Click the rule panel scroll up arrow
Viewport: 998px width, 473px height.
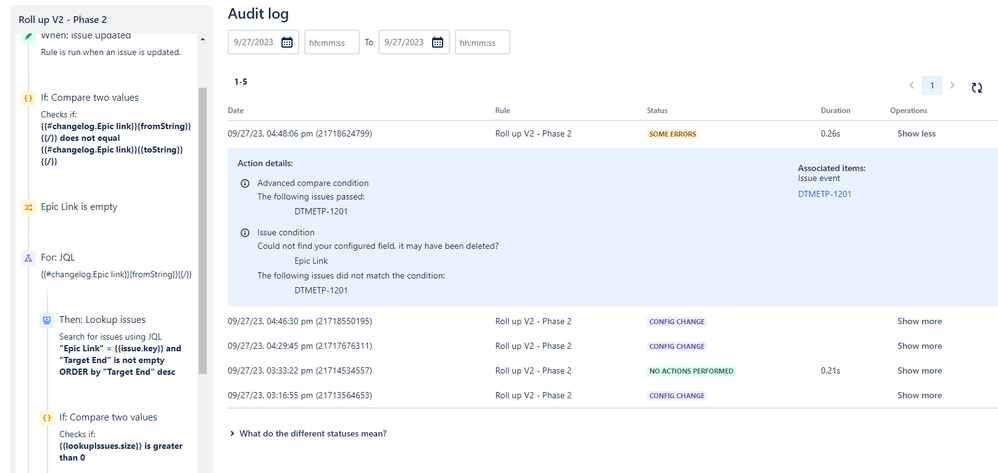coord(203,39)
